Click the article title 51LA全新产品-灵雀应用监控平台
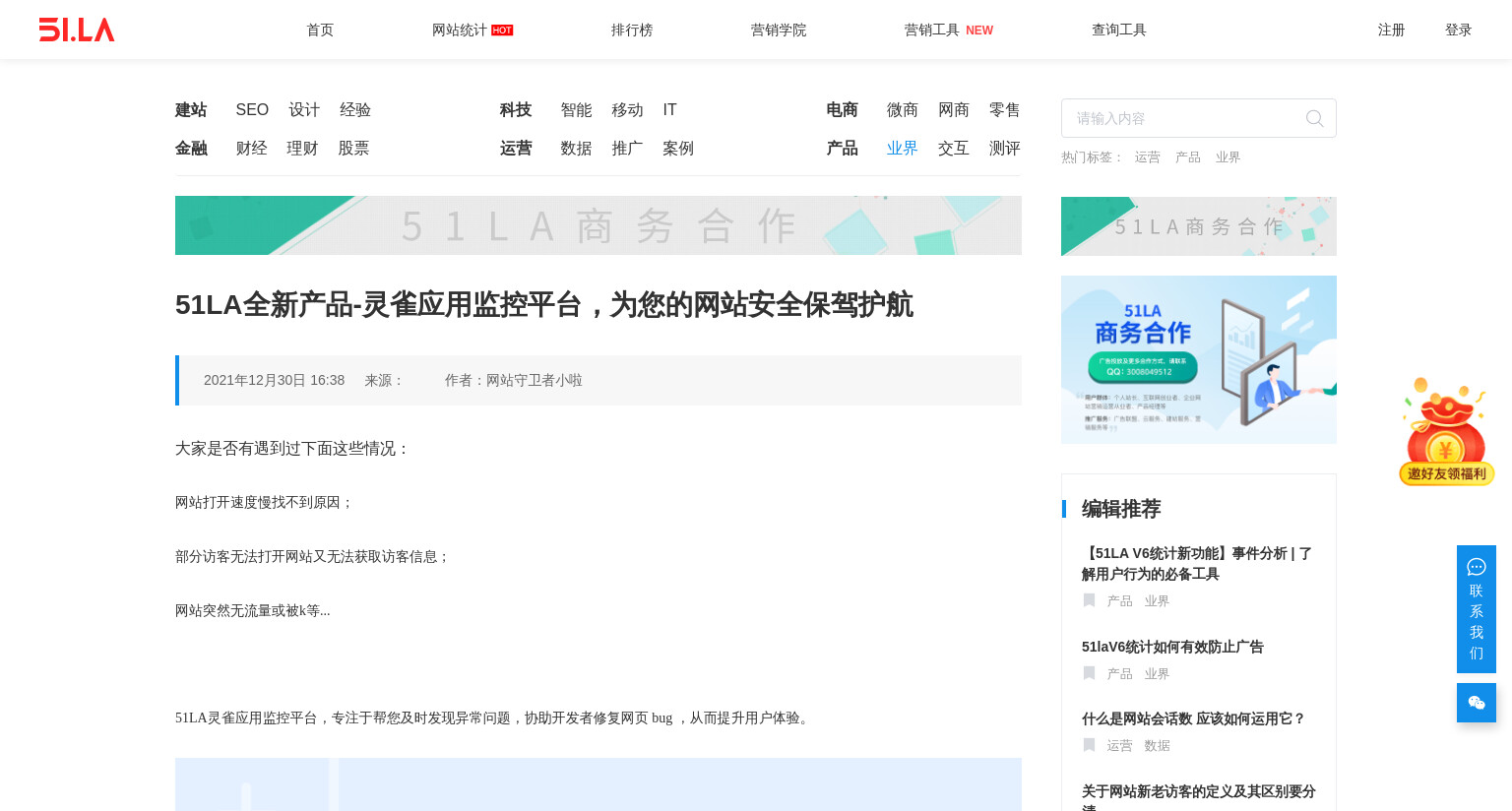 (544, 305)
